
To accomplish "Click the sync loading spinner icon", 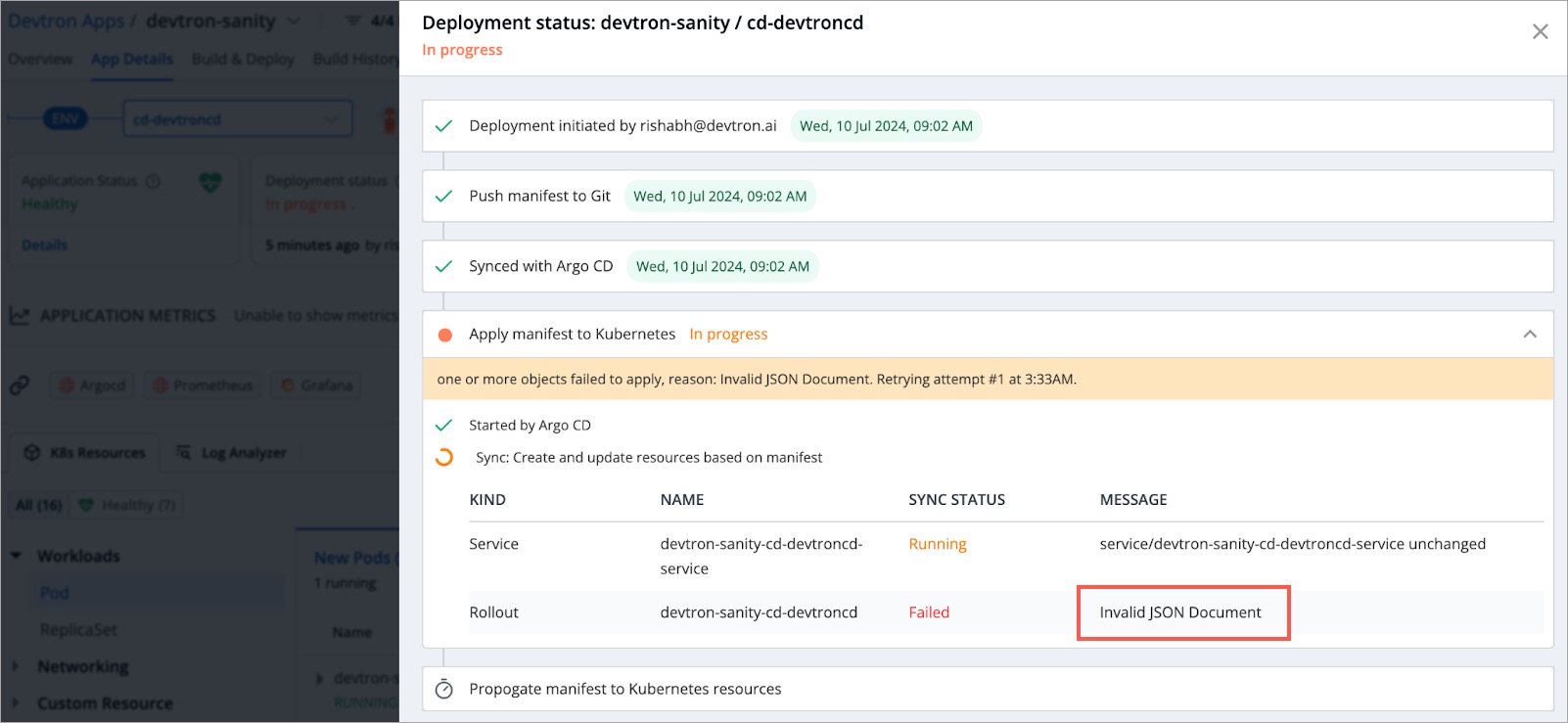I will coord(444,458).
